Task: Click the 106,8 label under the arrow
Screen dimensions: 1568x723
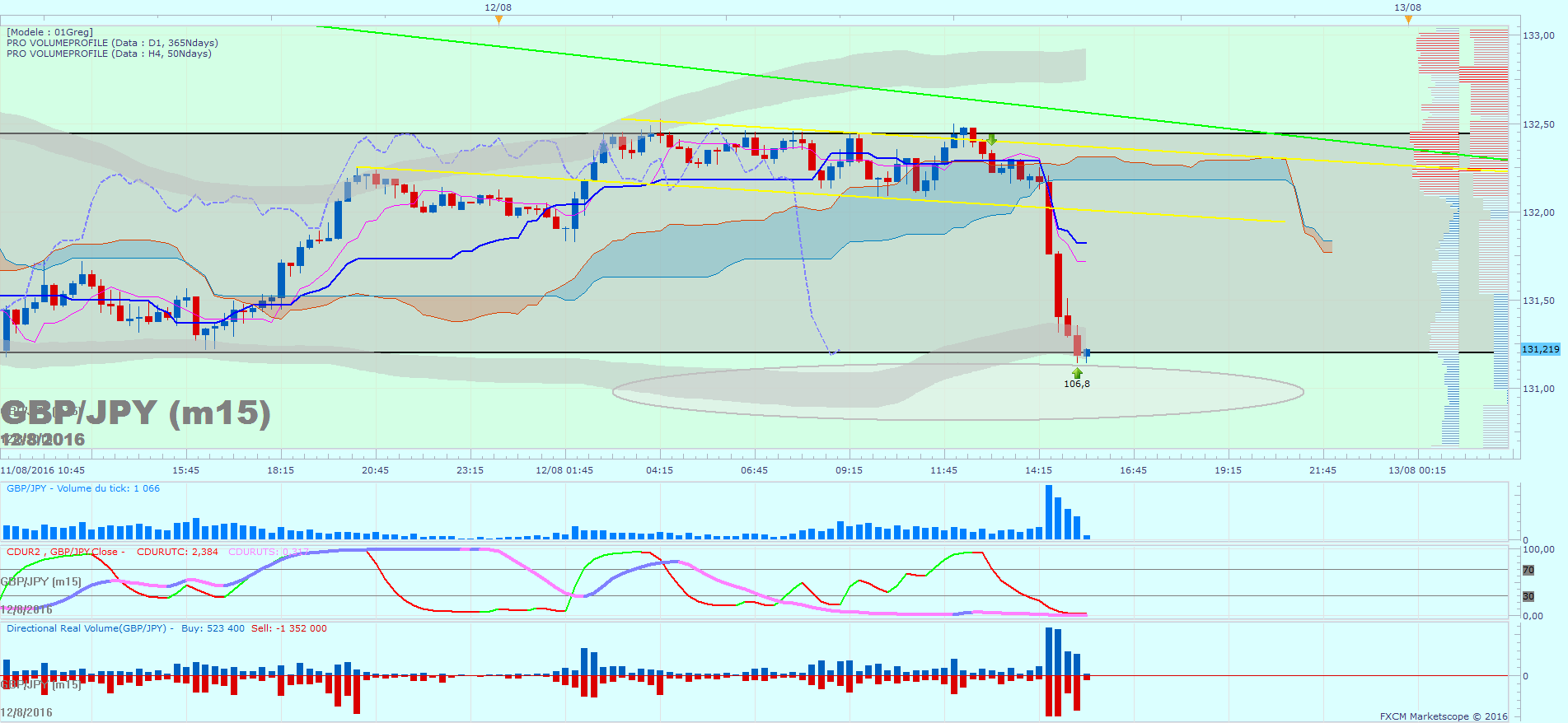Action: pos(1076,384)
